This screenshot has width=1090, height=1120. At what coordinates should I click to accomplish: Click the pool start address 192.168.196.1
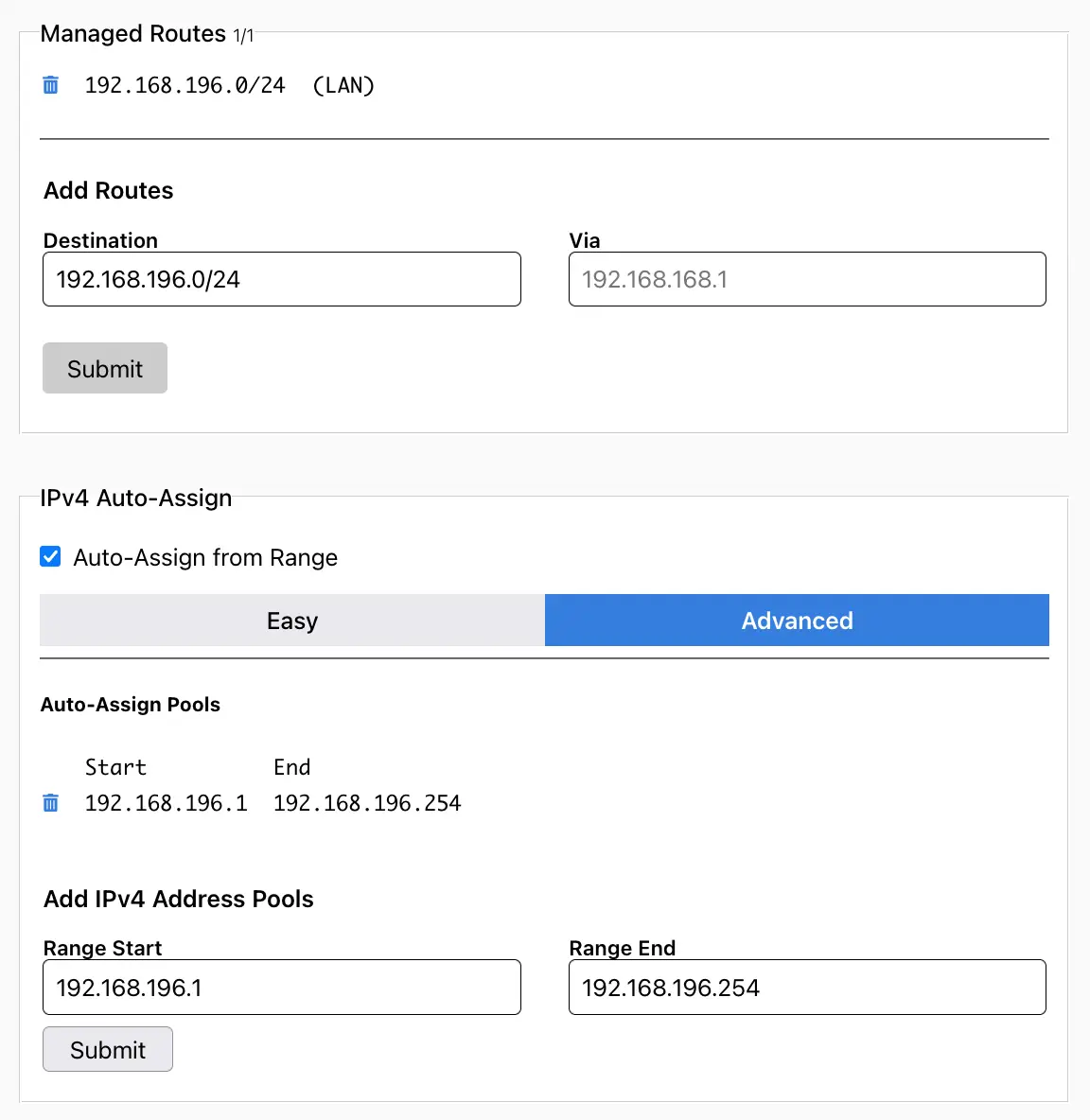167,803
